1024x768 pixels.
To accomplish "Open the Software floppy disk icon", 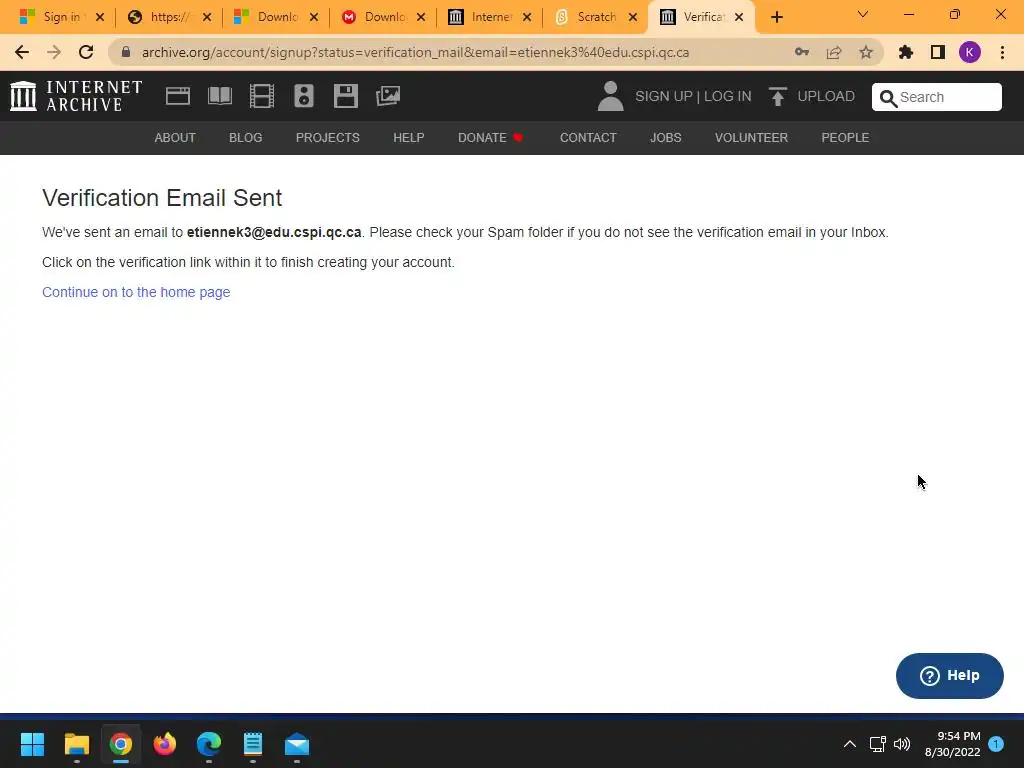I will 345,96.
